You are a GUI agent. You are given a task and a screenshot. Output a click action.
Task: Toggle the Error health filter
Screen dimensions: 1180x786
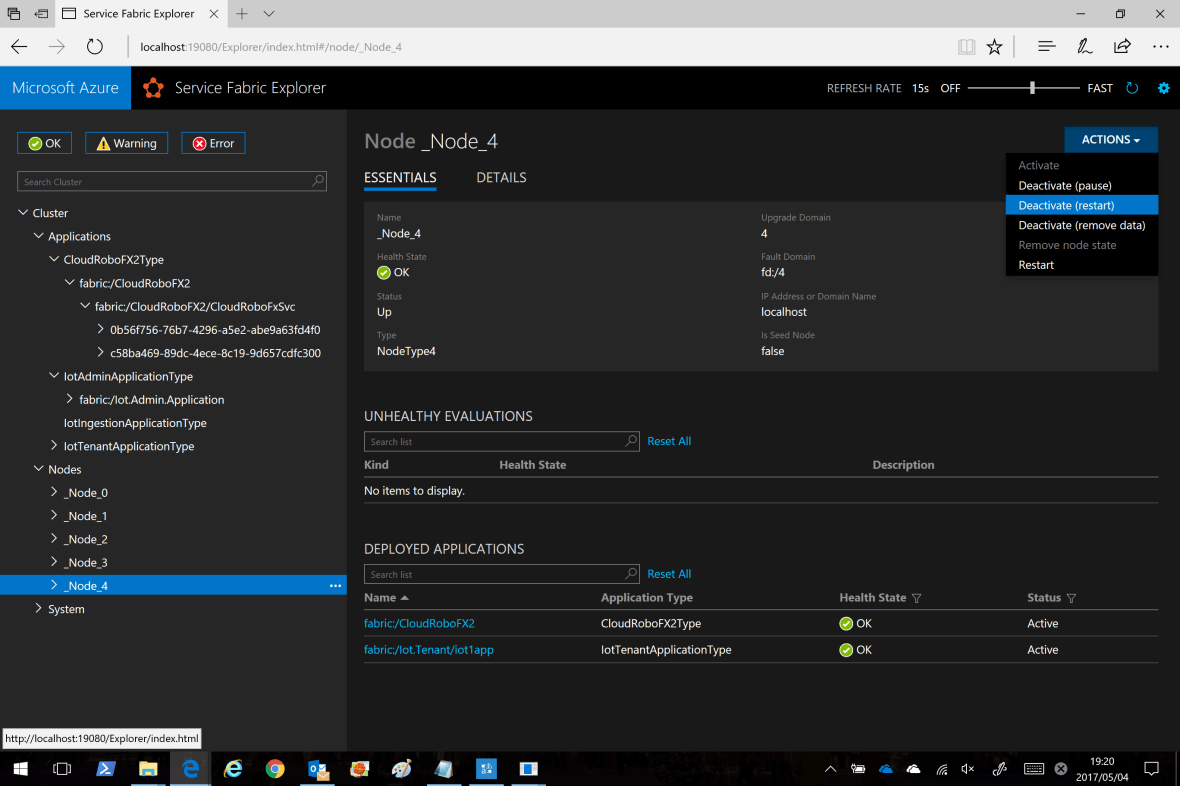(213, 143)
